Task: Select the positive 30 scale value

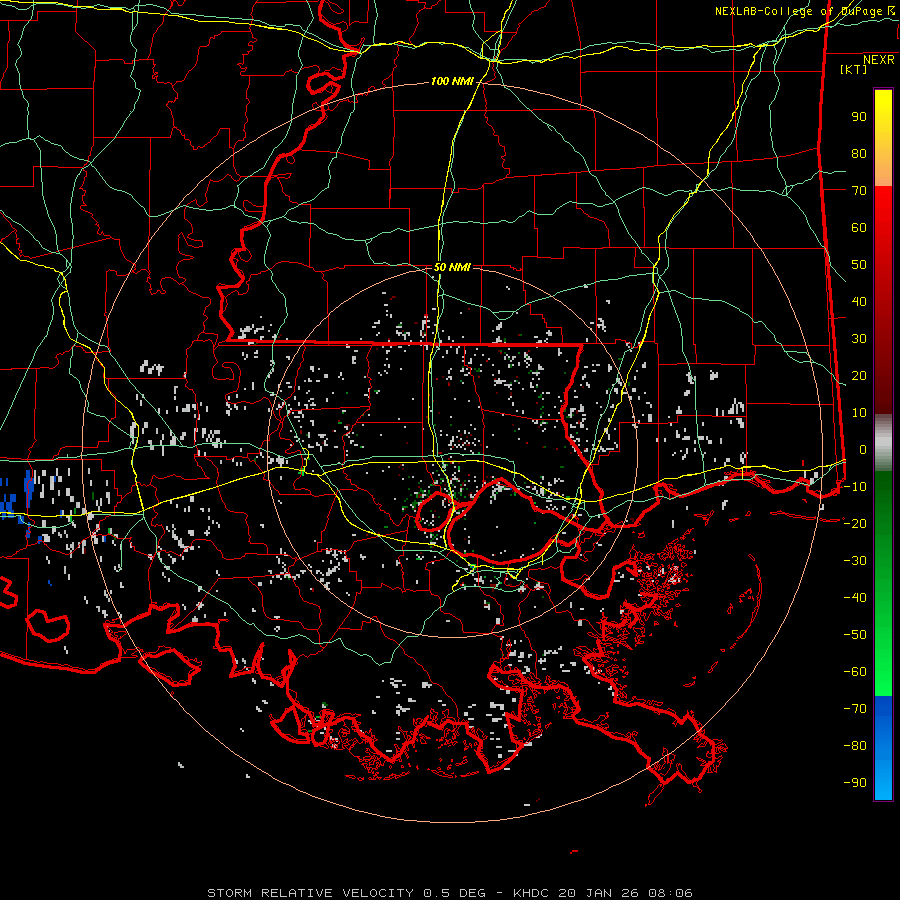Action: 859,339
